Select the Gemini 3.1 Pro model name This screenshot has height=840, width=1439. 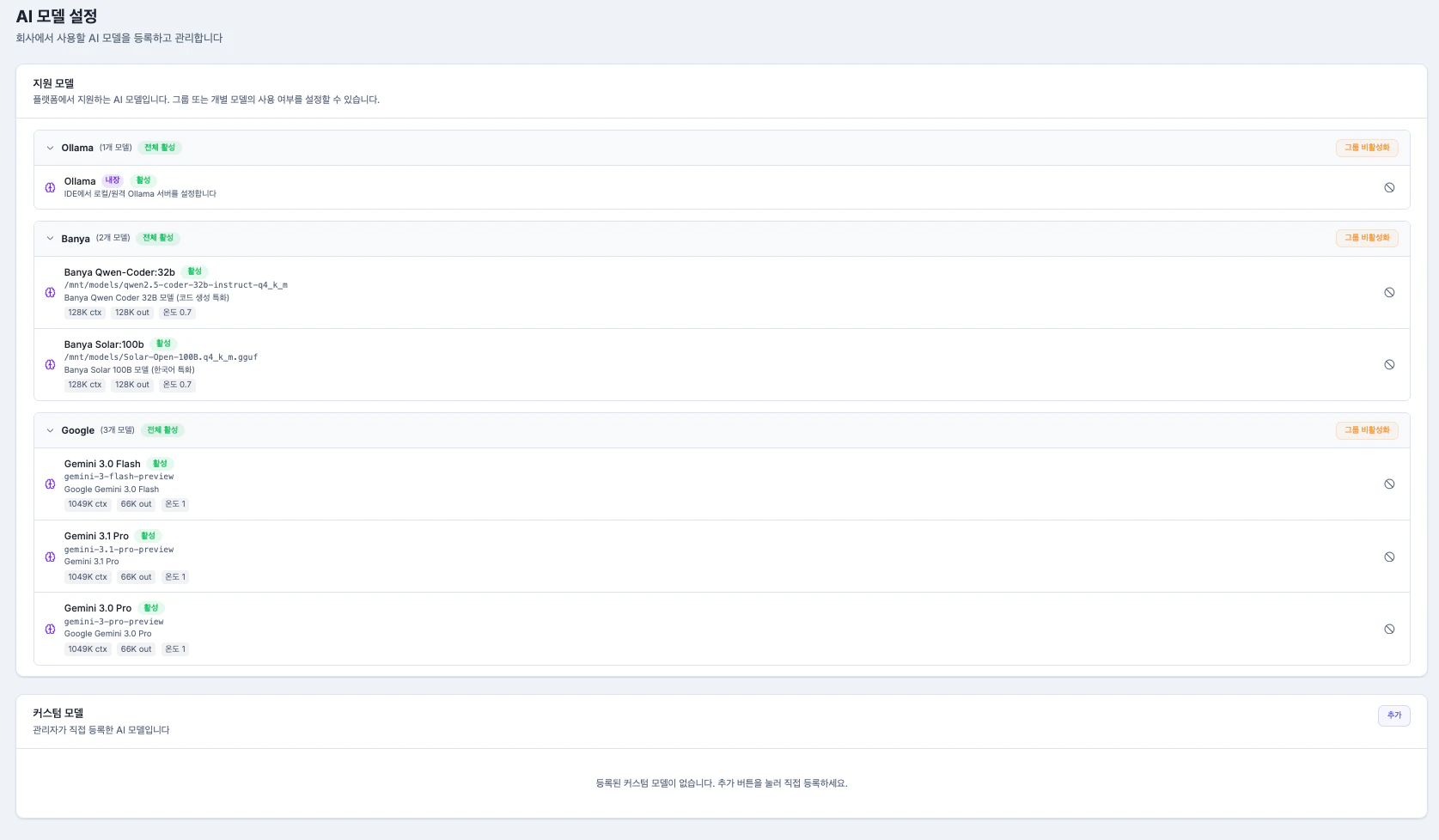[x=96, y=536]
